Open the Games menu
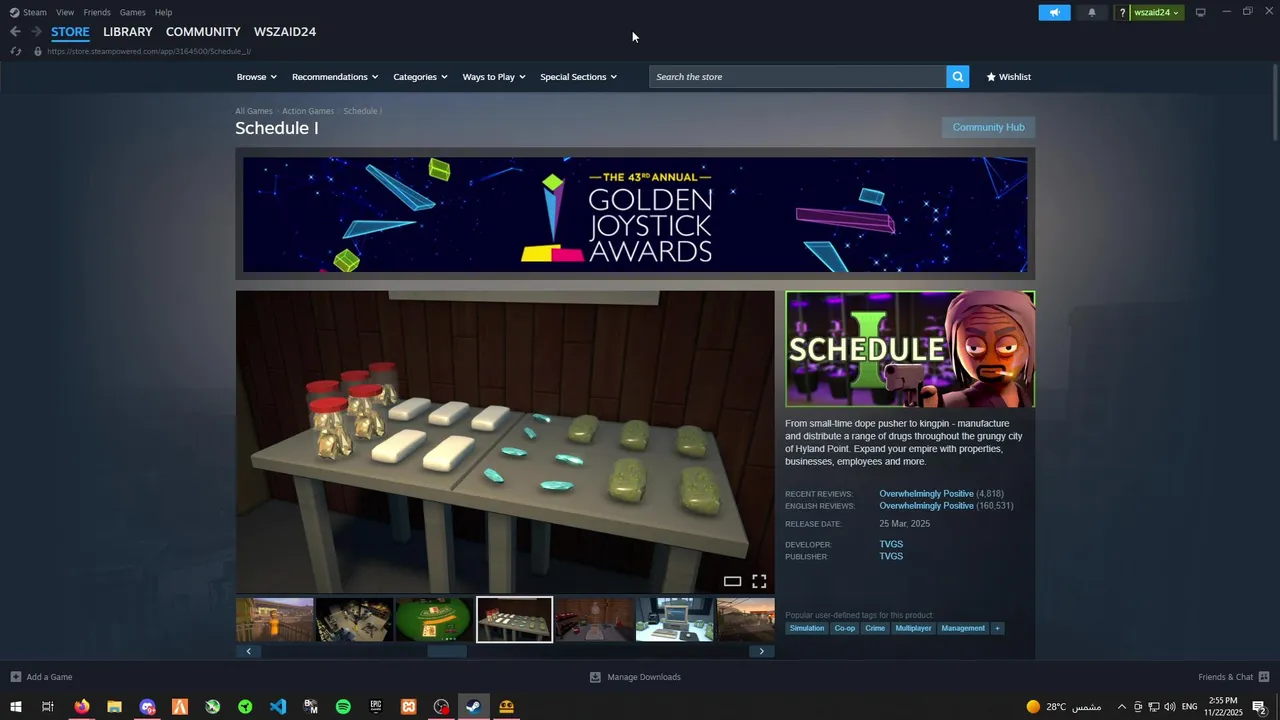Screen dimensions: 1280x720 [132, 12]
